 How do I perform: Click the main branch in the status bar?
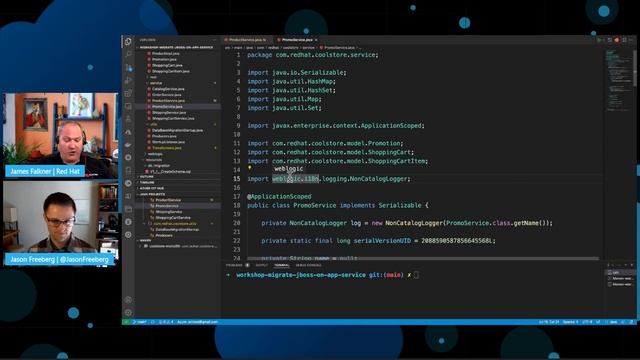(140, 322)
